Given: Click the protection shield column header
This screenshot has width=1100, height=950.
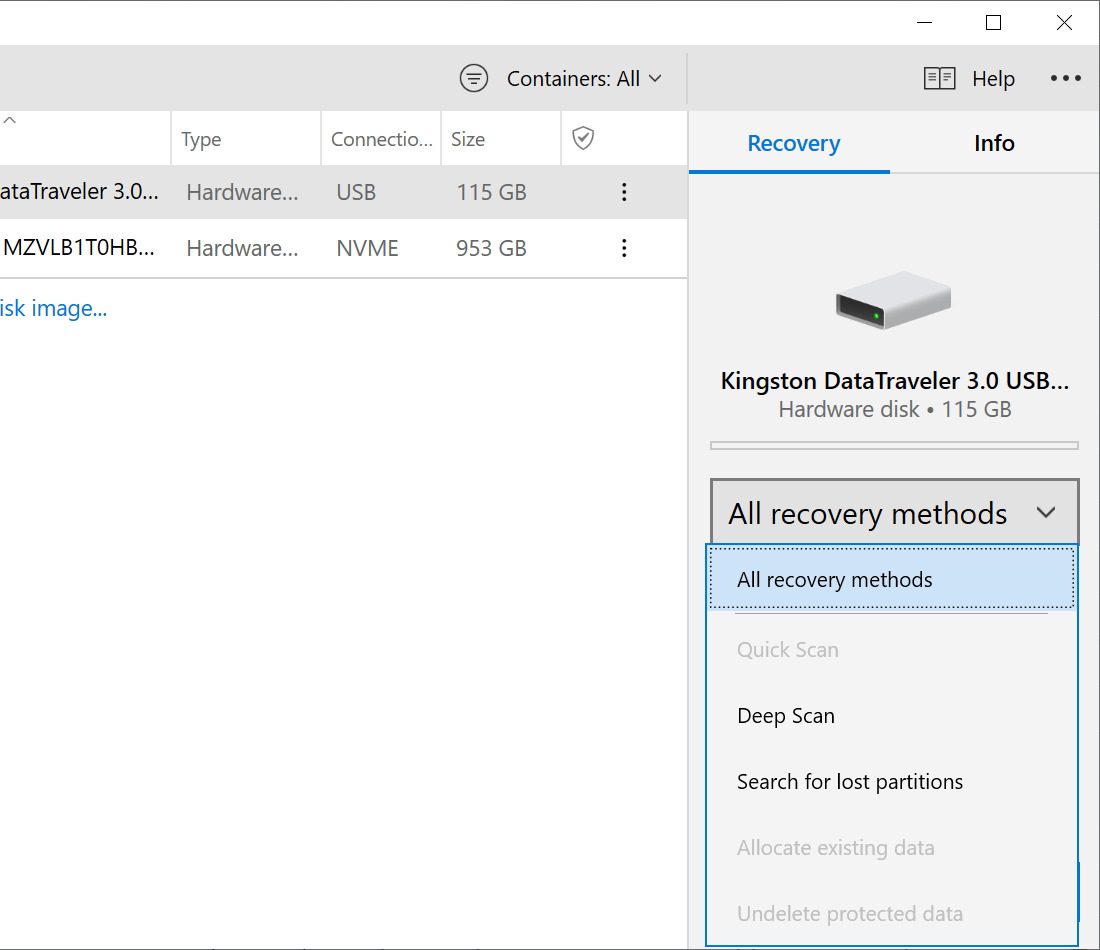Looking at the screenshot, I should pos(583,138).
